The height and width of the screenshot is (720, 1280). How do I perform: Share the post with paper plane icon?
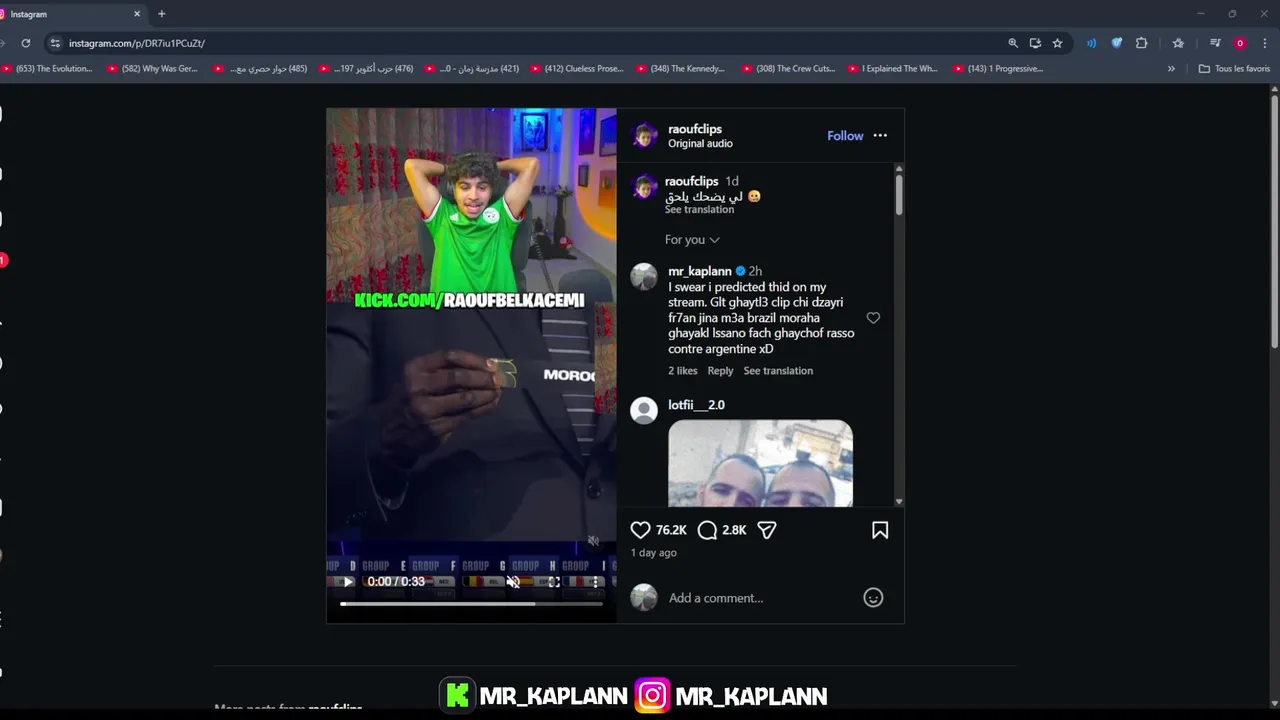[766, 530]
